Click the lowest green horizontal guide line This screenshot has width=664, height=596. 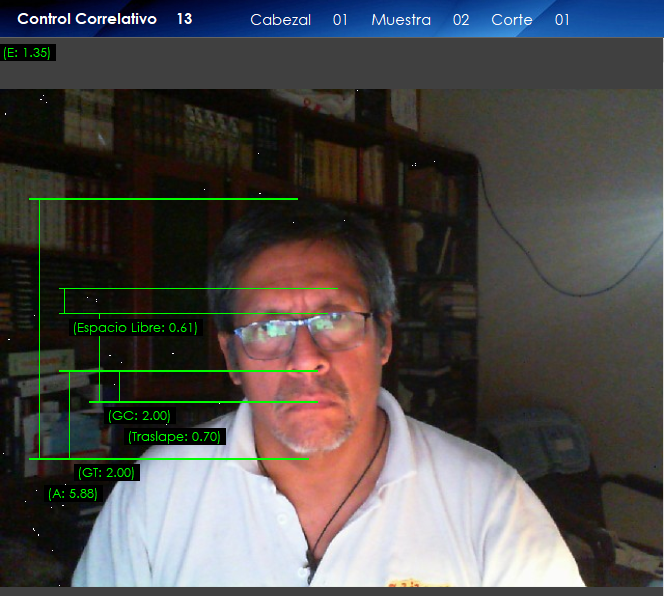(168, 459)
